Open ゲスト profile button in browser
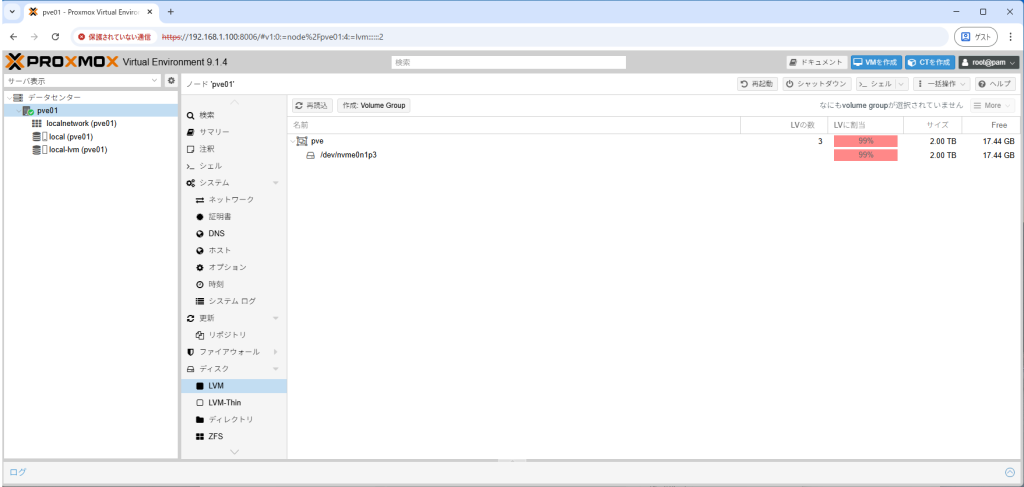Image resolution: width=1024 pixels, height=487 pixels. (x=976, y=37)
